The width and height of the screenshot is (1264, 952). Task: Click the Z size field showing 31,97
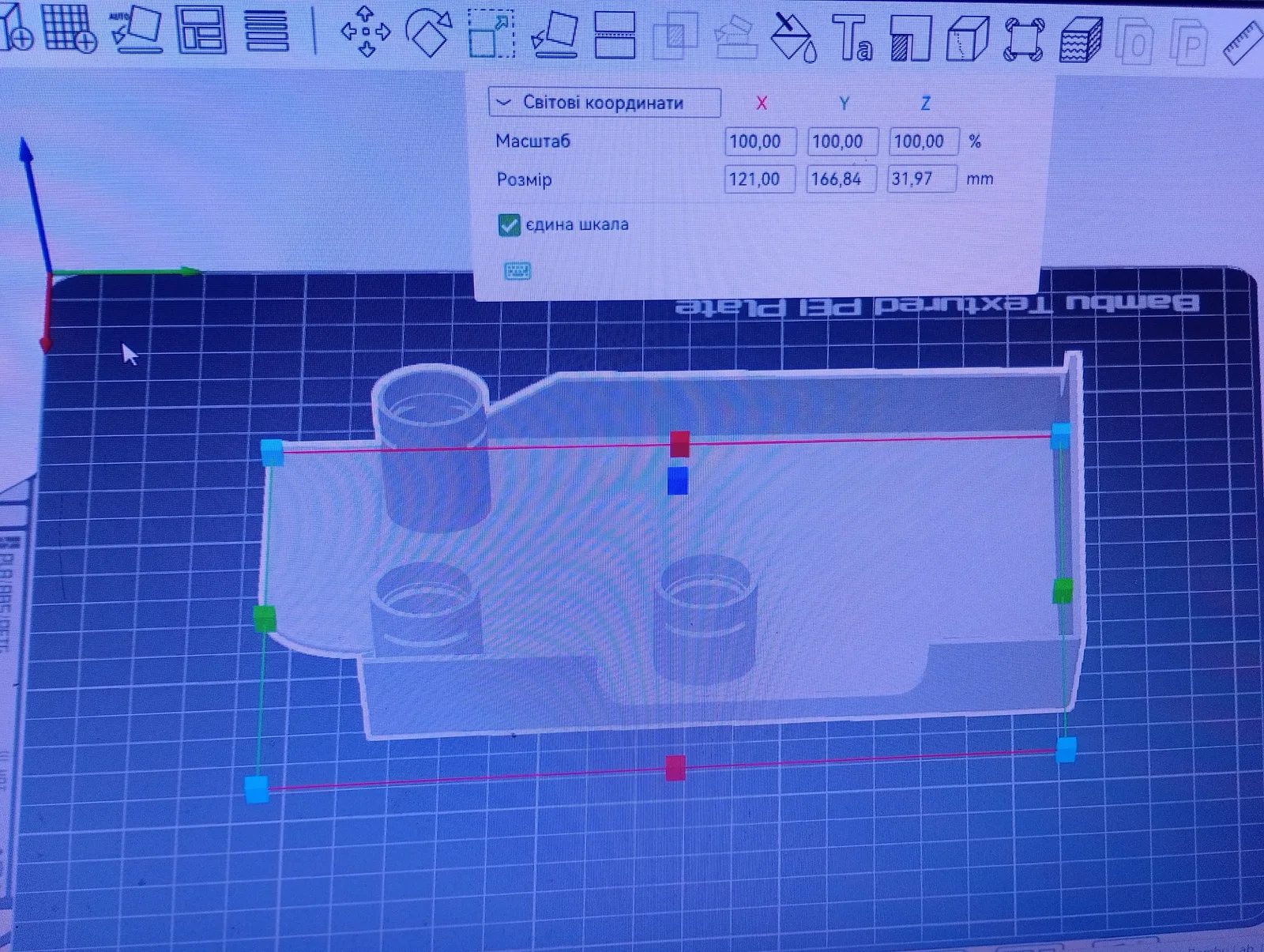(x=922, y=179)
